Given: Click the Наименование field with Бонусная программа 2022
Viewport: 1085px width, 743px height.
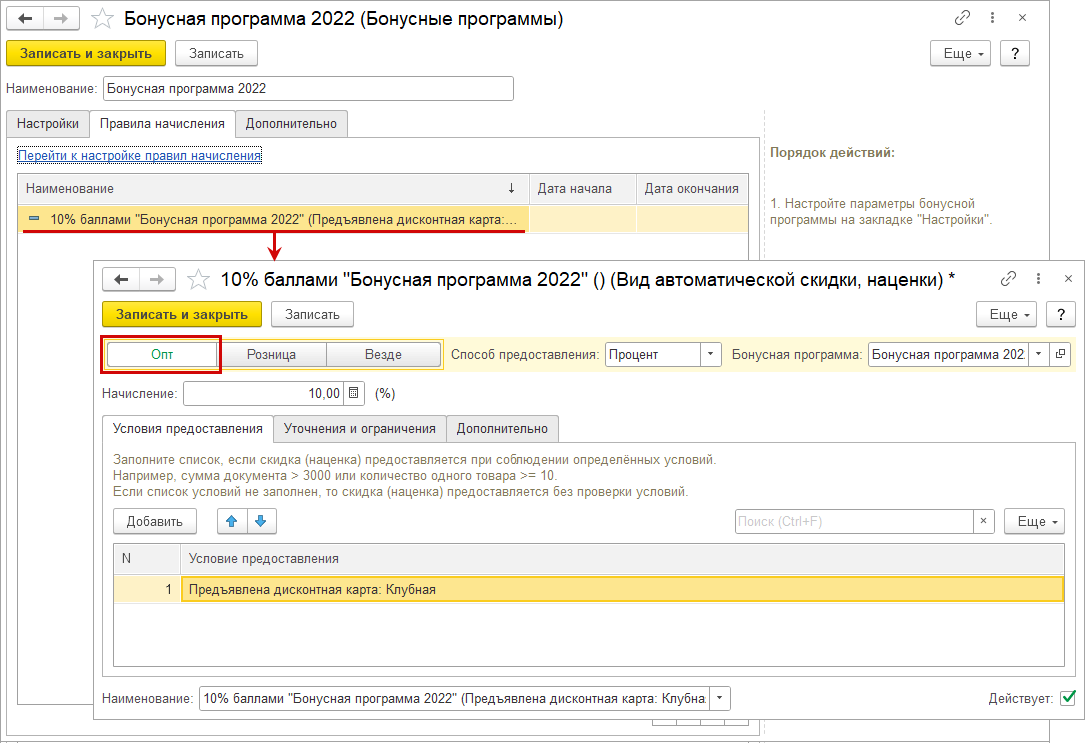Looking at the screenshot, I should (x=308, y=89).
